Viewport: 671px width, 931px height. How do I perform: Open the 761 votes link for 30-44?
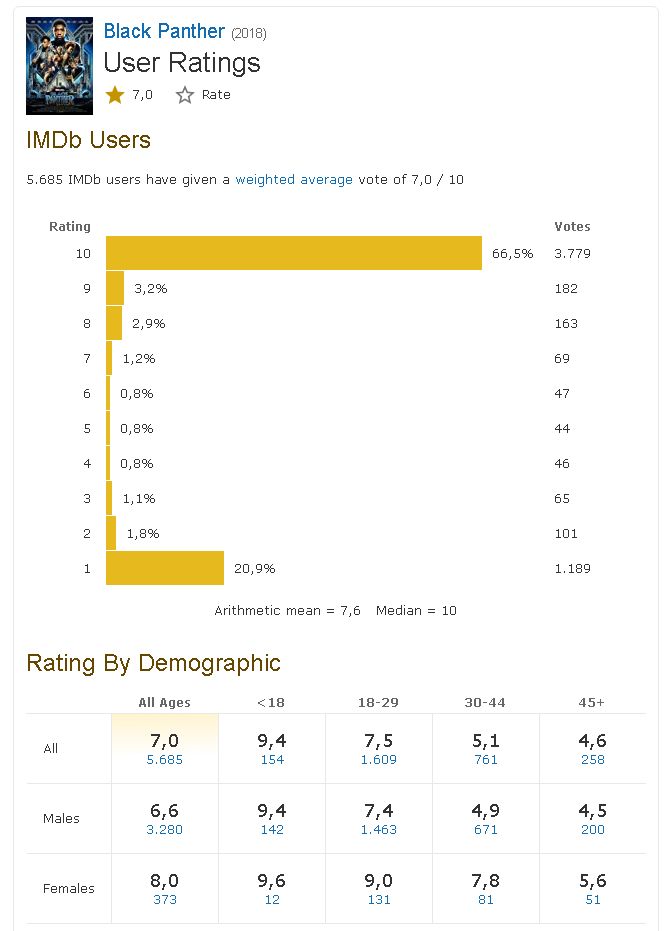tap(485, 759)
